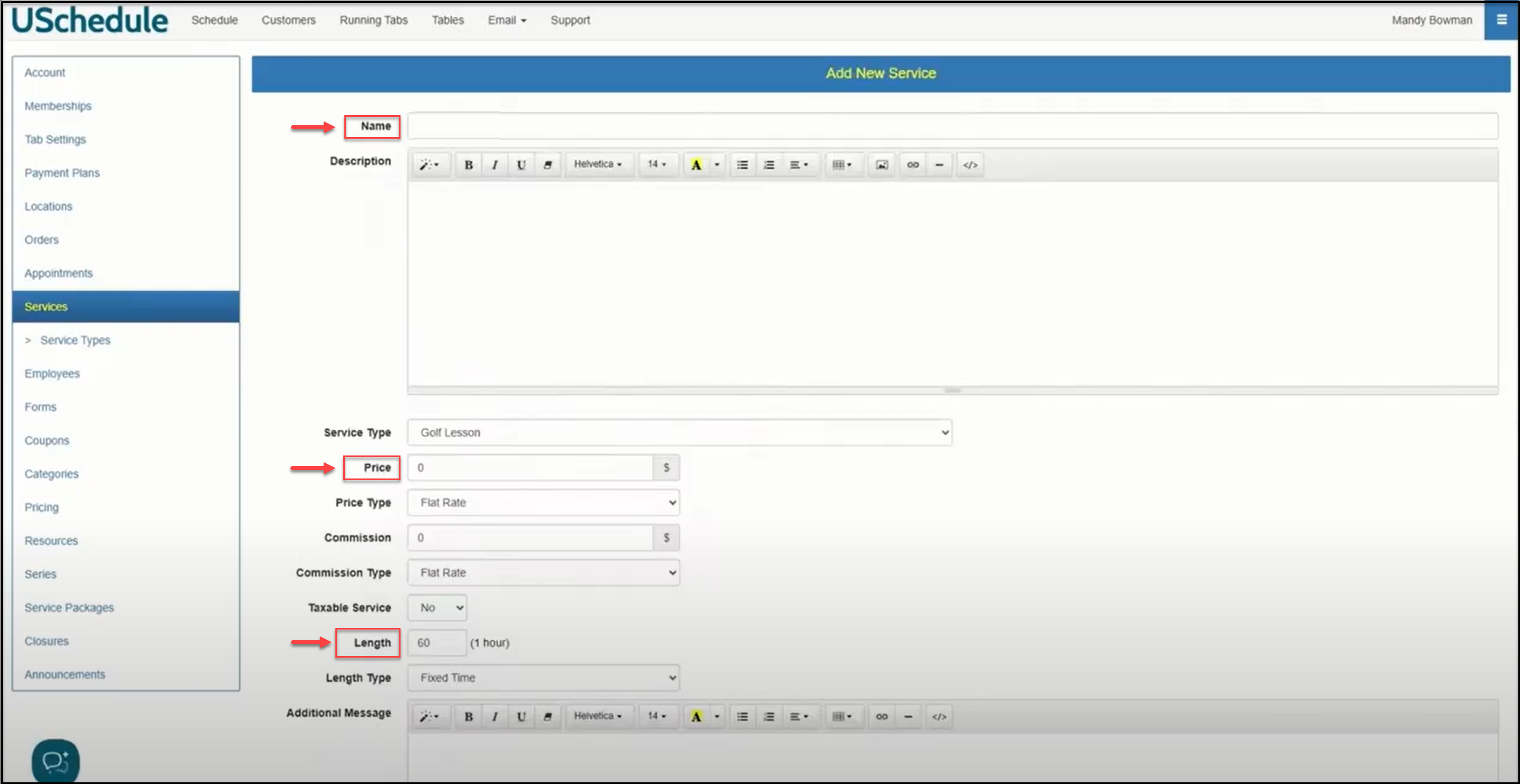The width and height of the screenshot is (1520, 784).
Task: Open the chat support bubble icon
Action: (x=56, y=760)
